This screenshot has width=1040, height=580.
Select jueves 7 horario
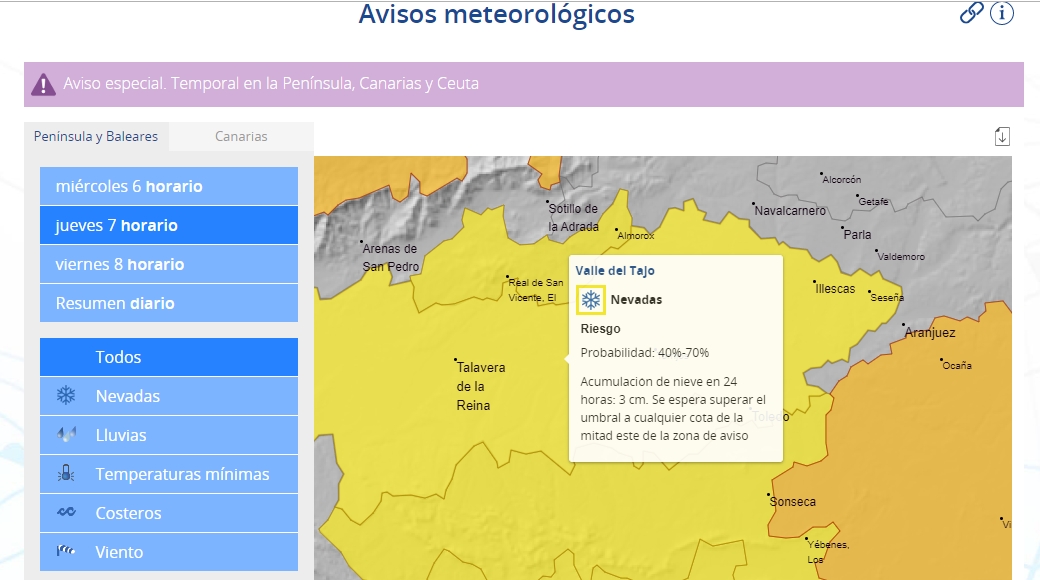[x=168, y=225]
